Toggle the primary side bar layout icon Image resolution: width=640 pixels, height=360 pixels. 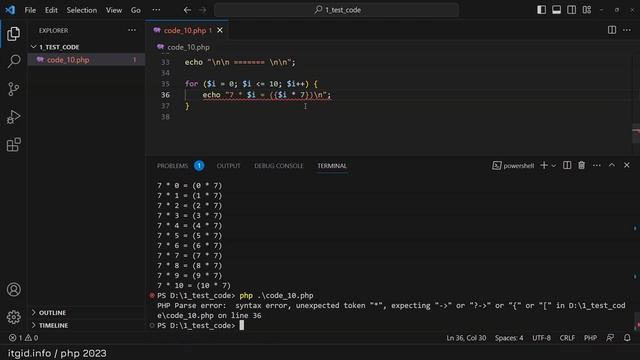(541, 10)
